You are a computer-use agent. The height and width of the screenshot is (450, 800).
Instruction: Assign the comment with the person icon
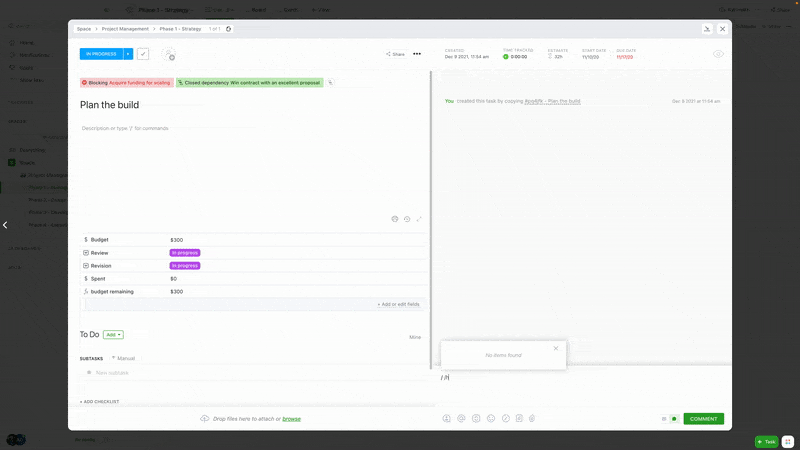(x=446, y=418)
